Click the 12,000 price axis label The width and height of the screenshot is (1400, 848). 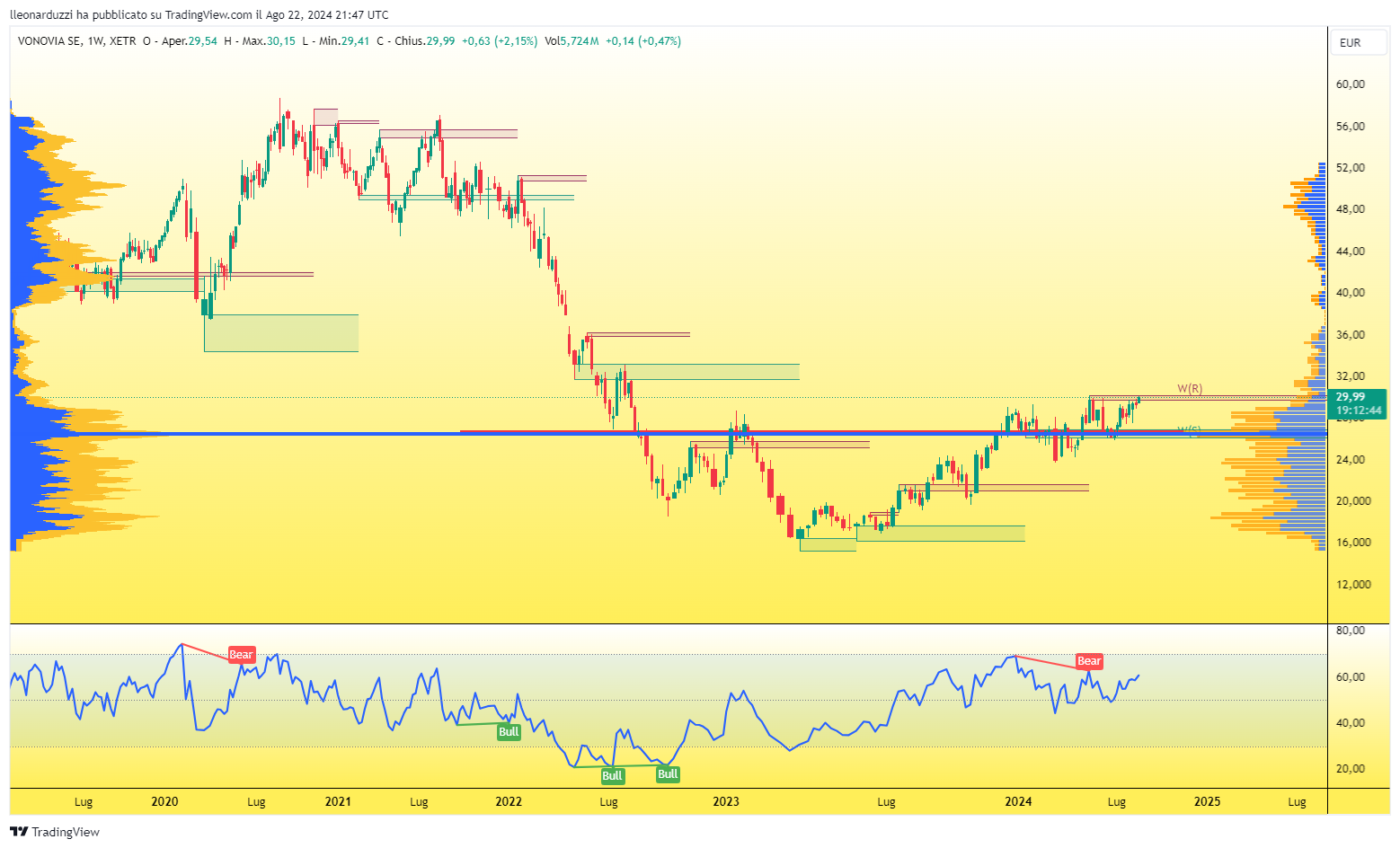[1353, 584]
